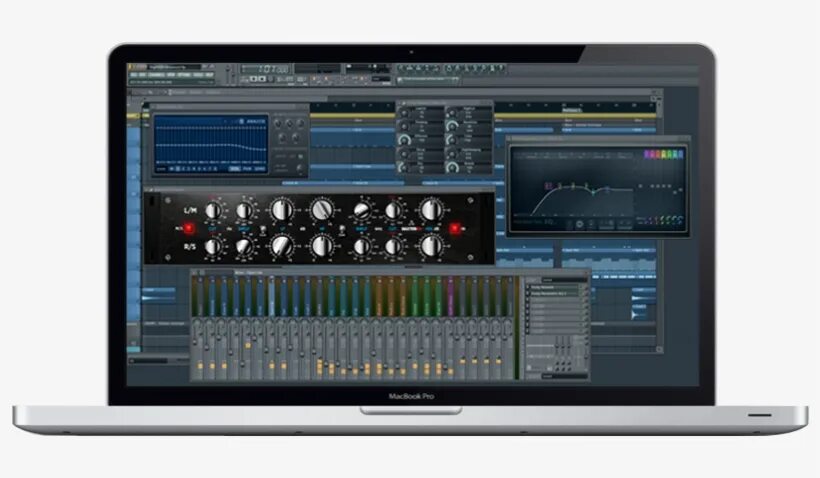Open the HELP menu in the FL Studio menu bar

click(209, 75)
